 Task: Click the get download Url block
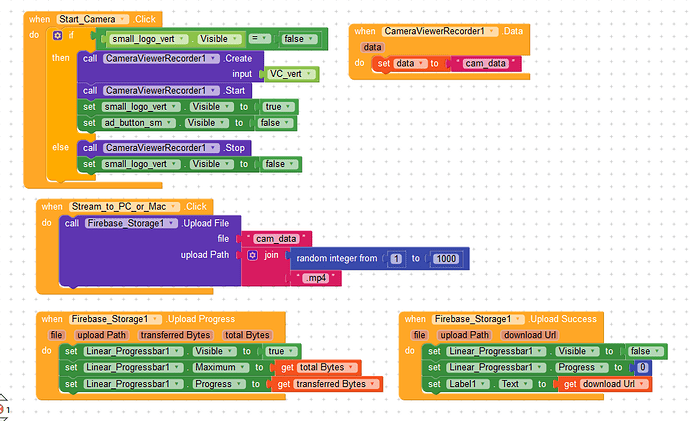606,384
